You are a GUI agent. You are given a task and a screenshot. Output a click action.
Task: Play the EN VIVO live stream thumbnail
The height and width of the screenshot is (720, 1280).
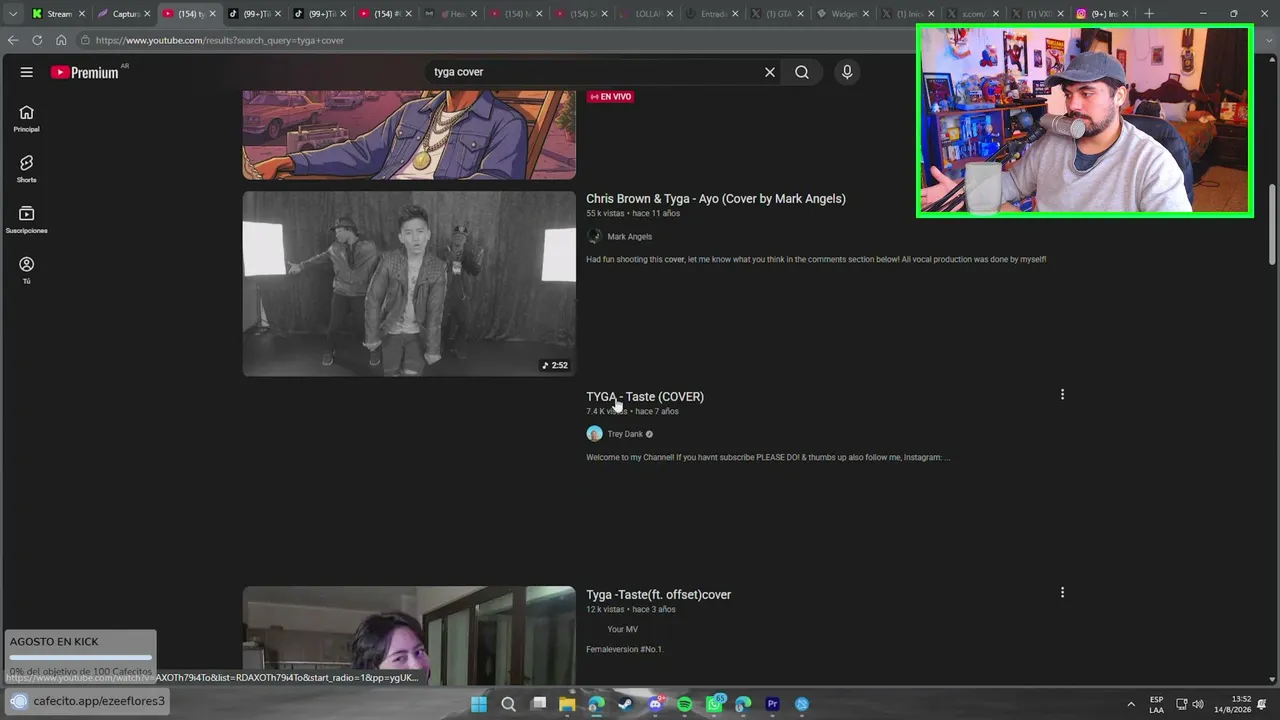pos(409,135)
